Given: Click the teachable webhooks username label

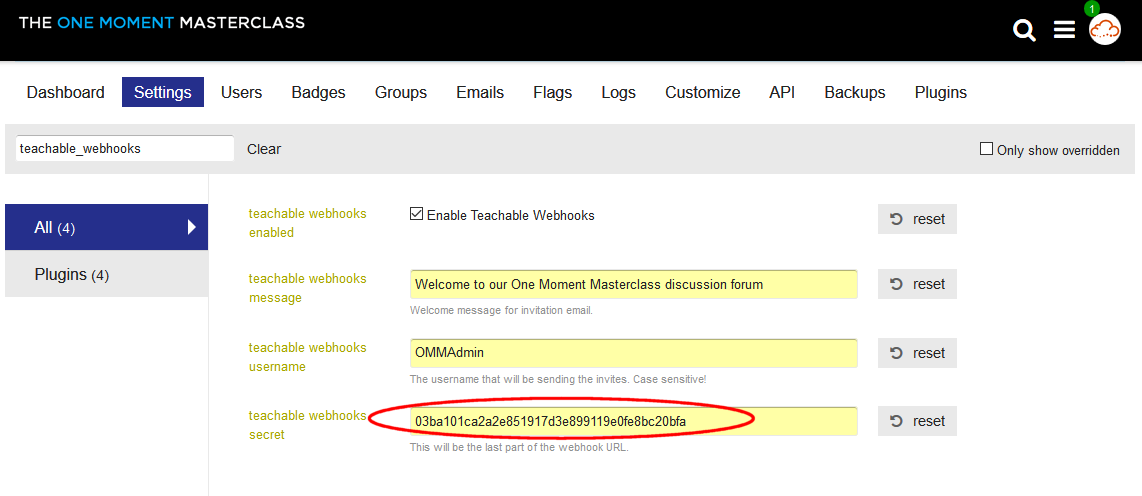Looking at the screenshot, I should (x=307, y=357).
